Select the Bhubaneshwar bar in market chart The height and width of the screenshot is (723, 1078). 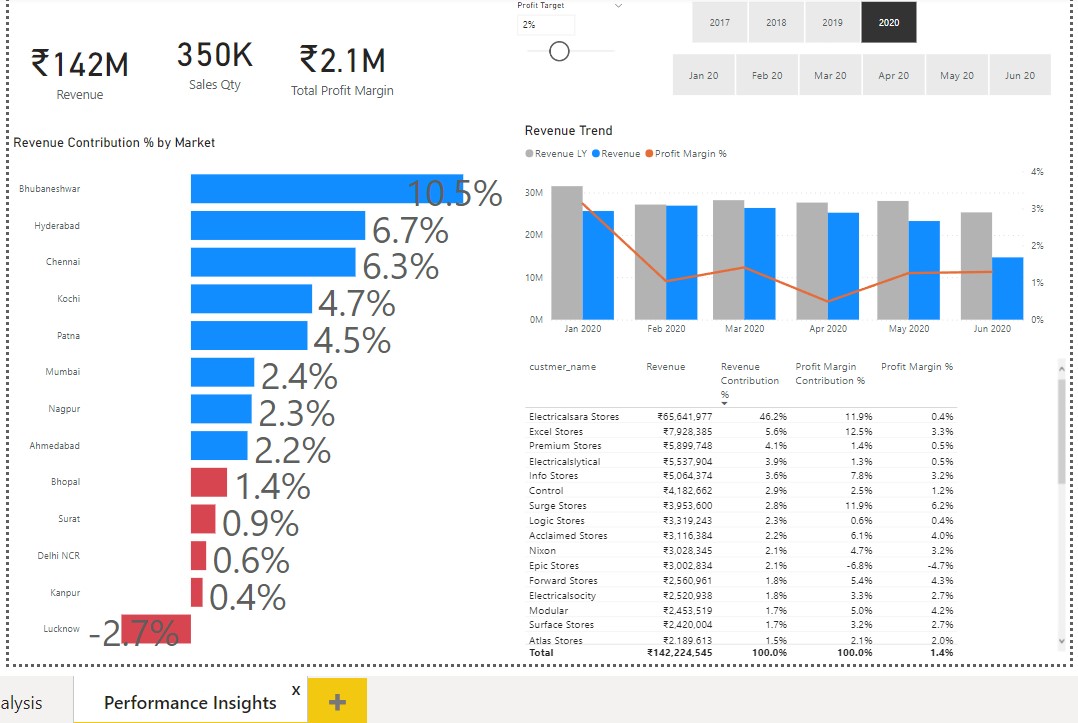(327, 188)
